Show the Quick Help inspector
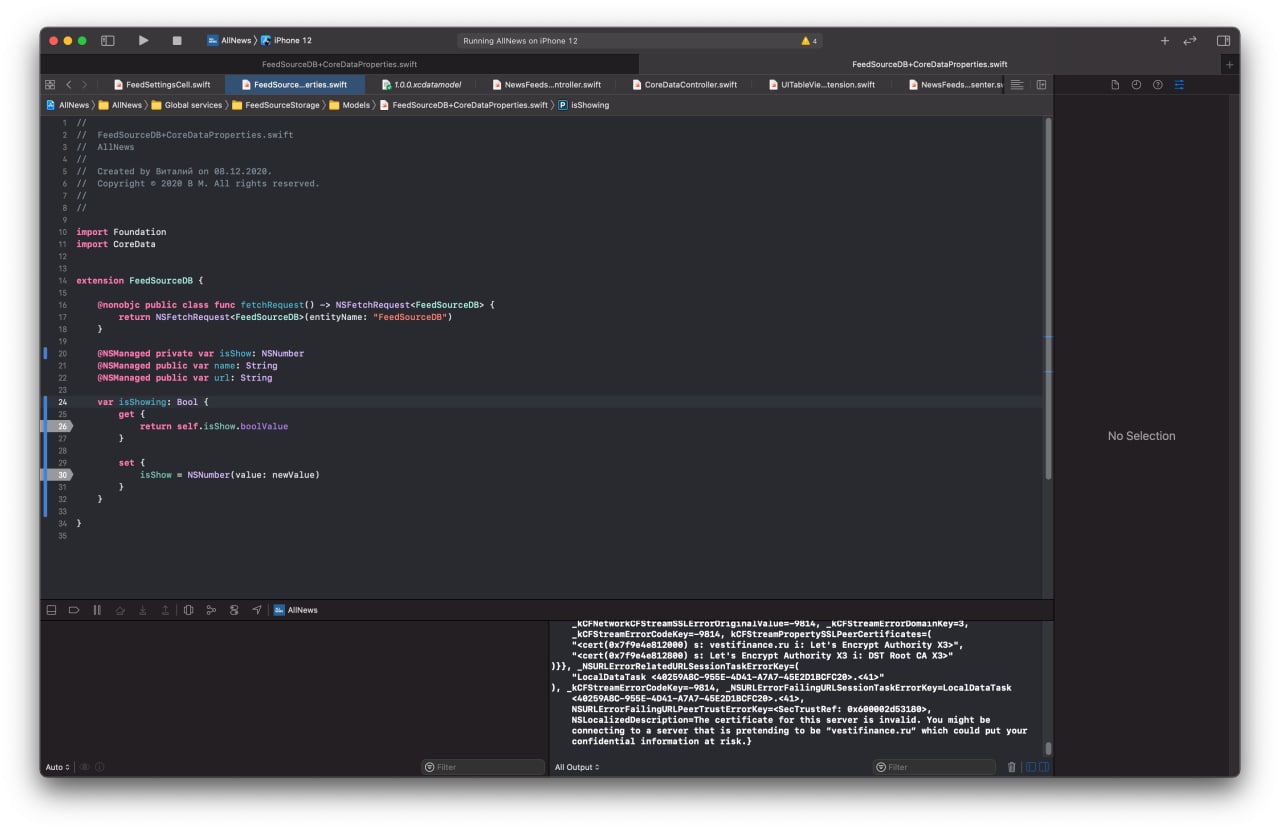 [1157, 85]
